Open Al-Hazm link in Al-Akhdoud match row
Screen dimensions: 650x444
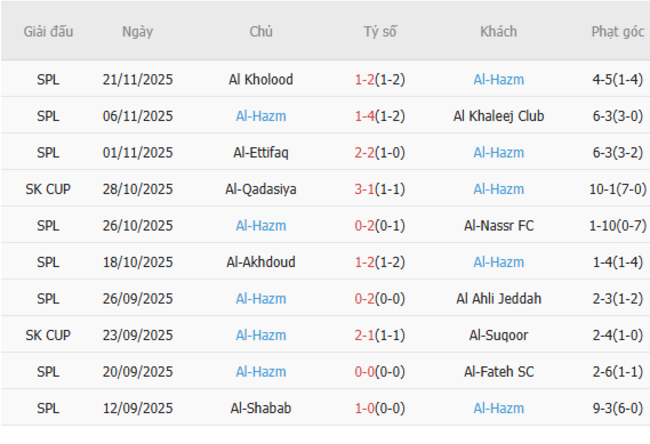click(498, 262)
